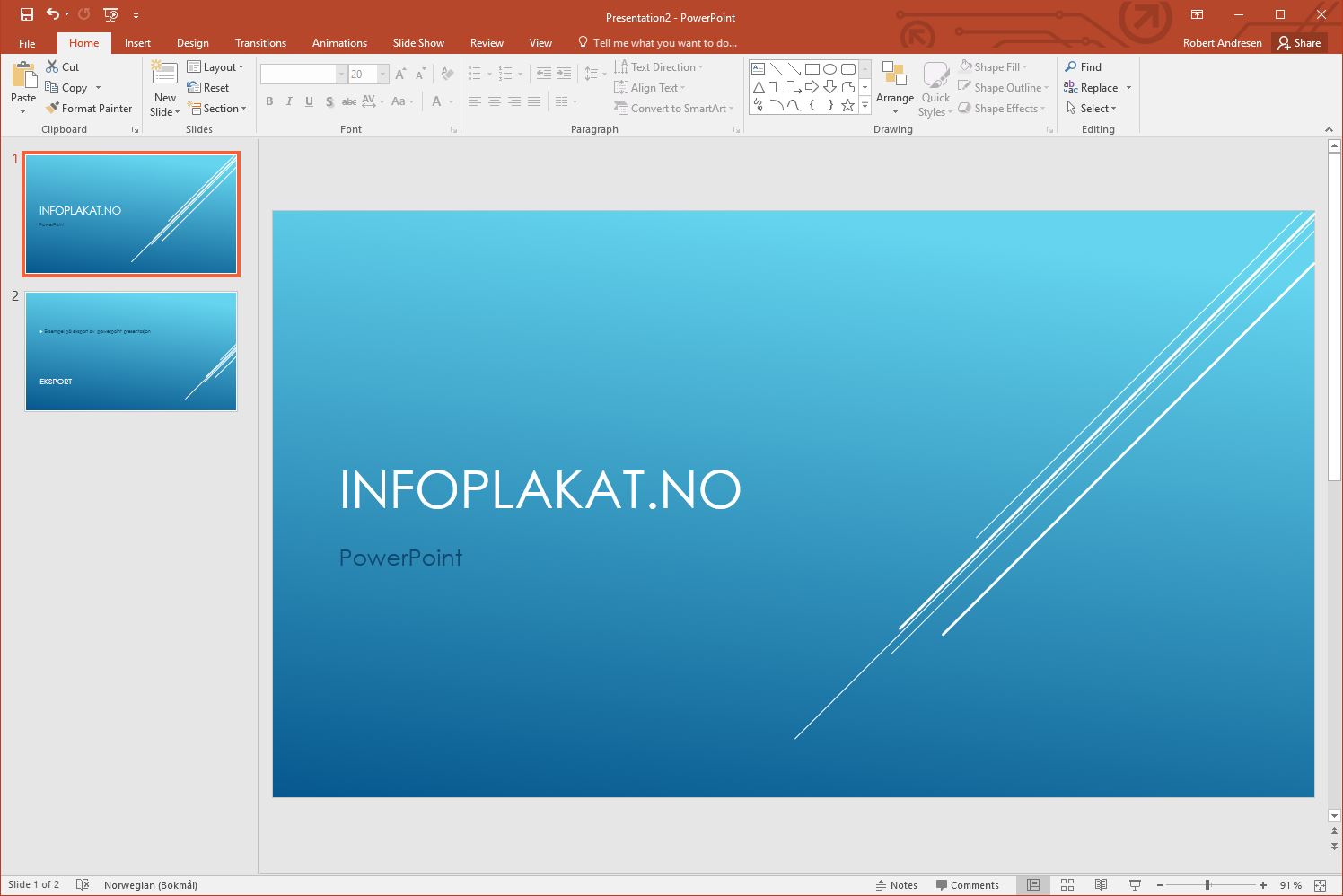Start Slide Show from status bar icon
The height and width of the screenshot is (896, 1343).
[1135, 885]
